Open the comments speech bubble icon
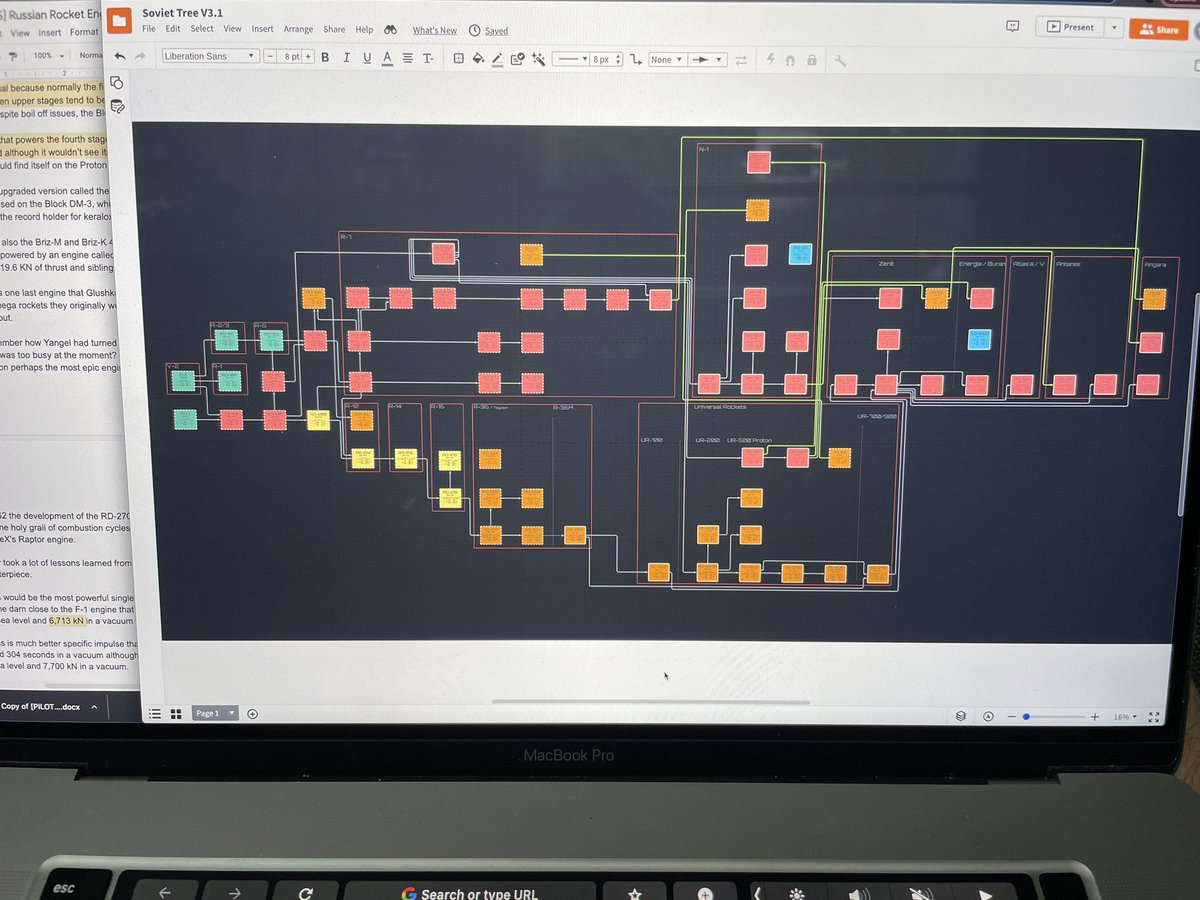Viewport: 1200px width, 900px height. (1012, 27)
